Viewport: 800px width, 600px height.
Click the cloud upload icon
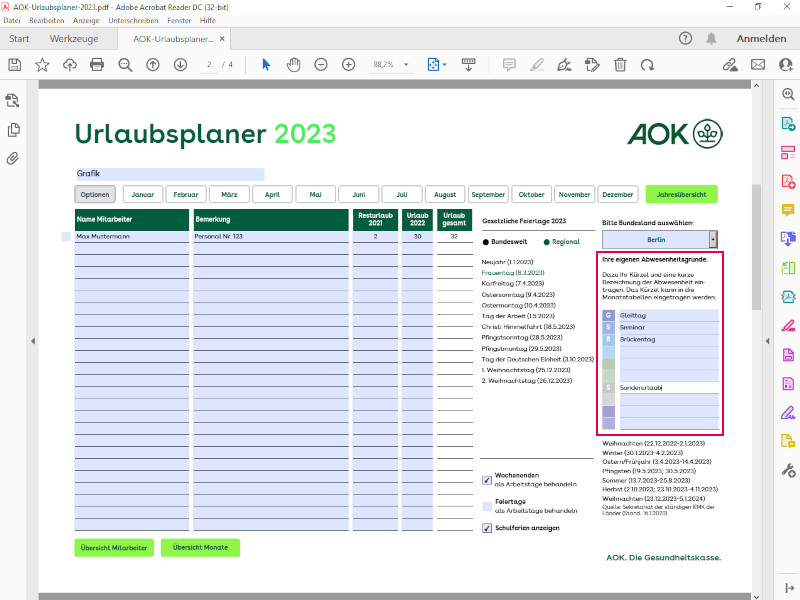[70, 65]
